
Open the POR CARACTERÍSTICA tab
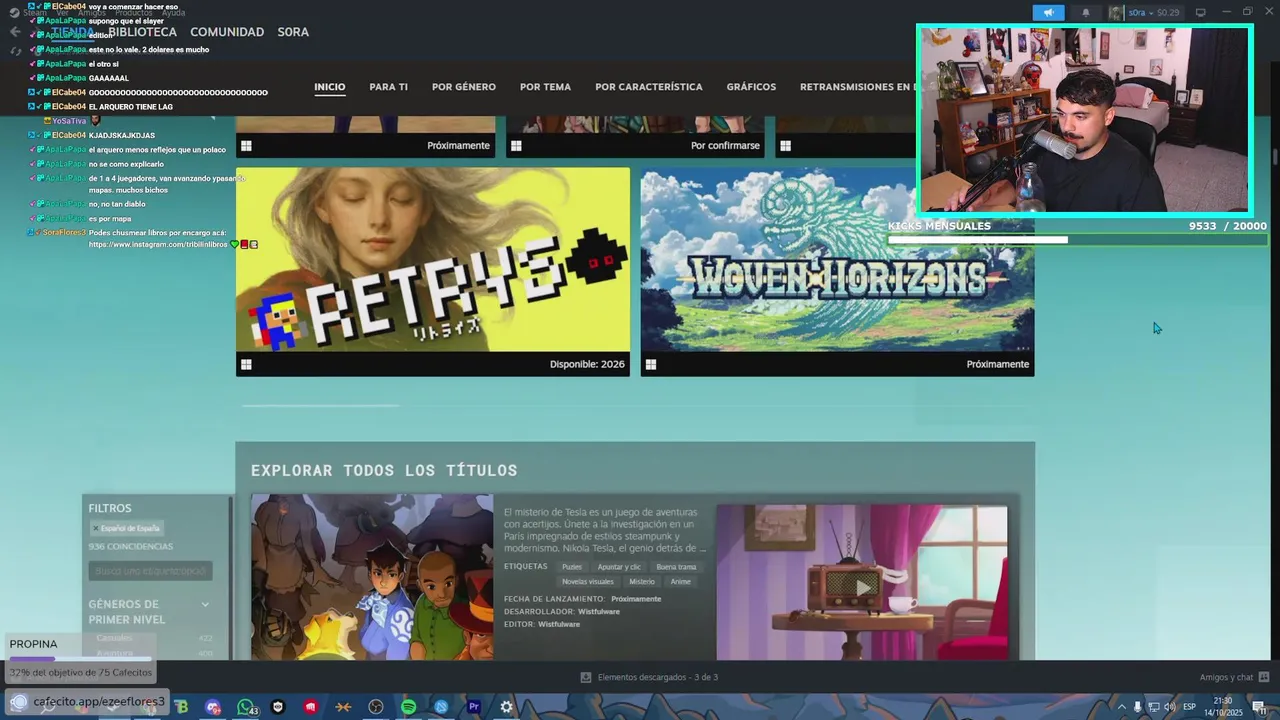coord(649,87)
